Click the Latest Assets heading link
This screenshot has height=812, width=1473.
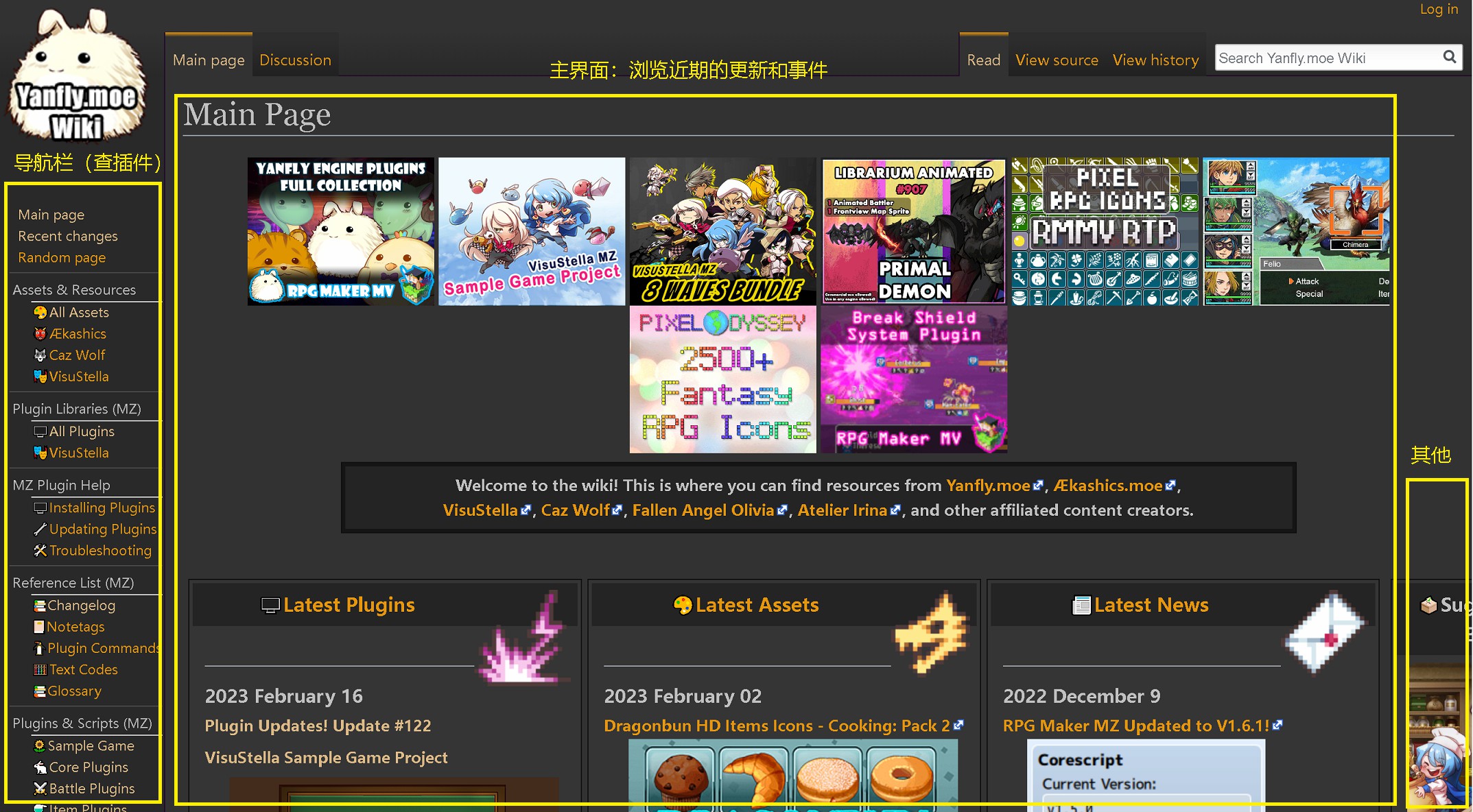757,605
